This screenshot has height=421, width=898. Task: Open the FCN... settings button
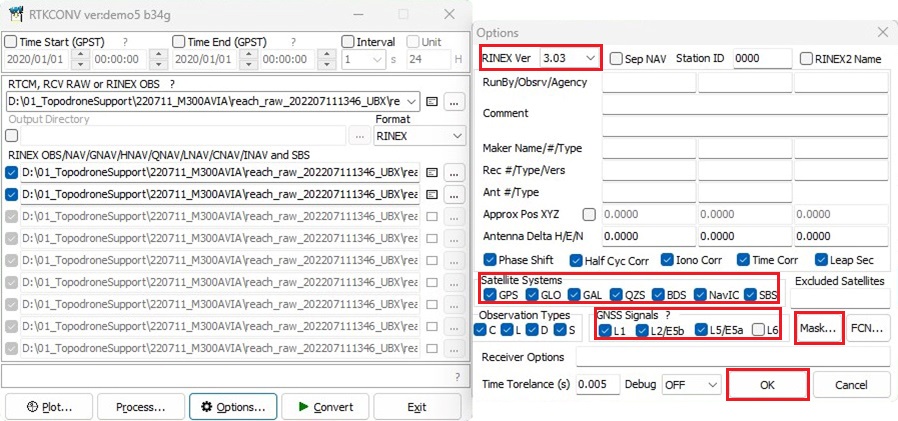point(868,329)
